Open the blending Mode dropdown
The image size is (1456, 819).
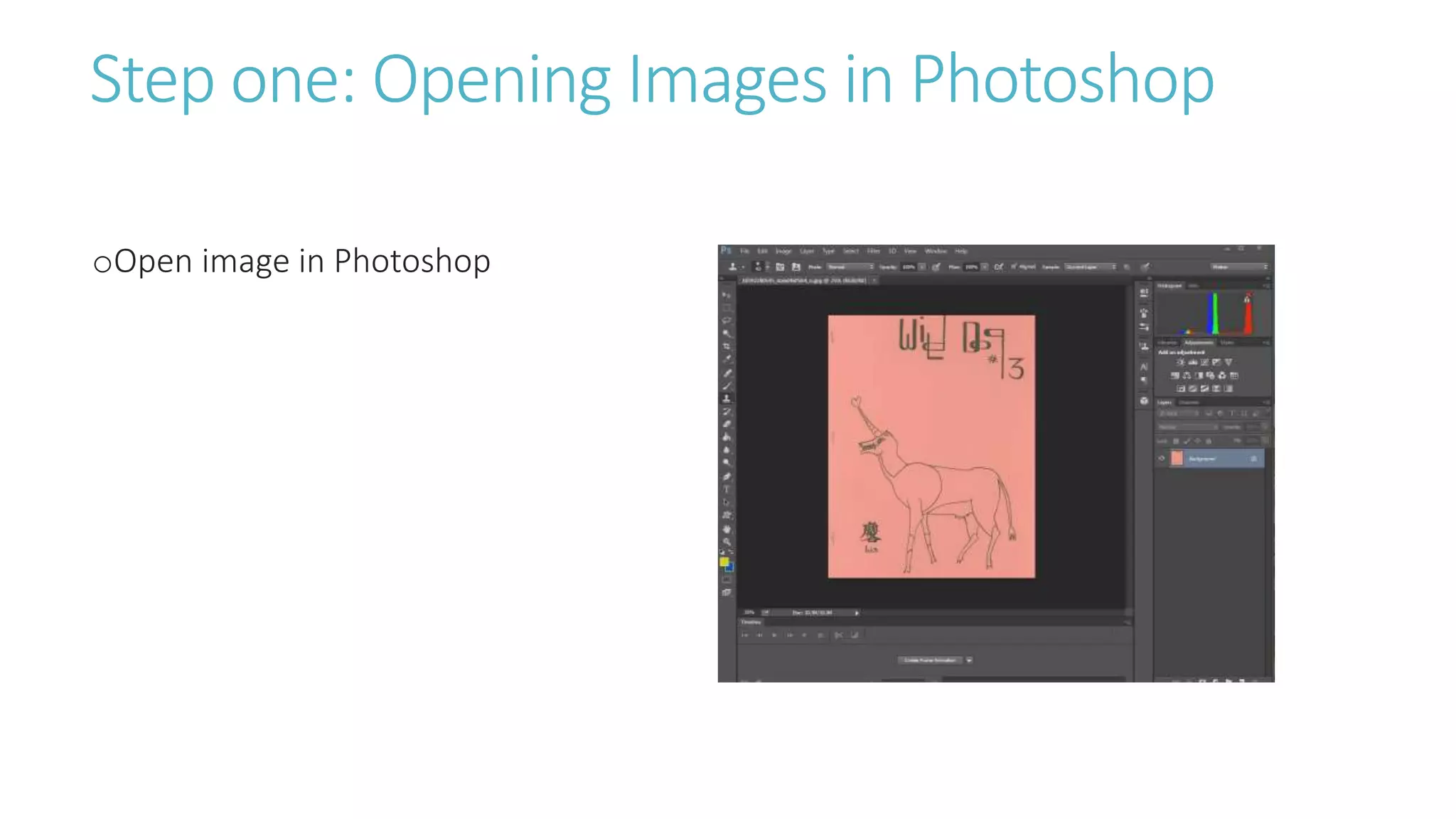click(850, 267)
